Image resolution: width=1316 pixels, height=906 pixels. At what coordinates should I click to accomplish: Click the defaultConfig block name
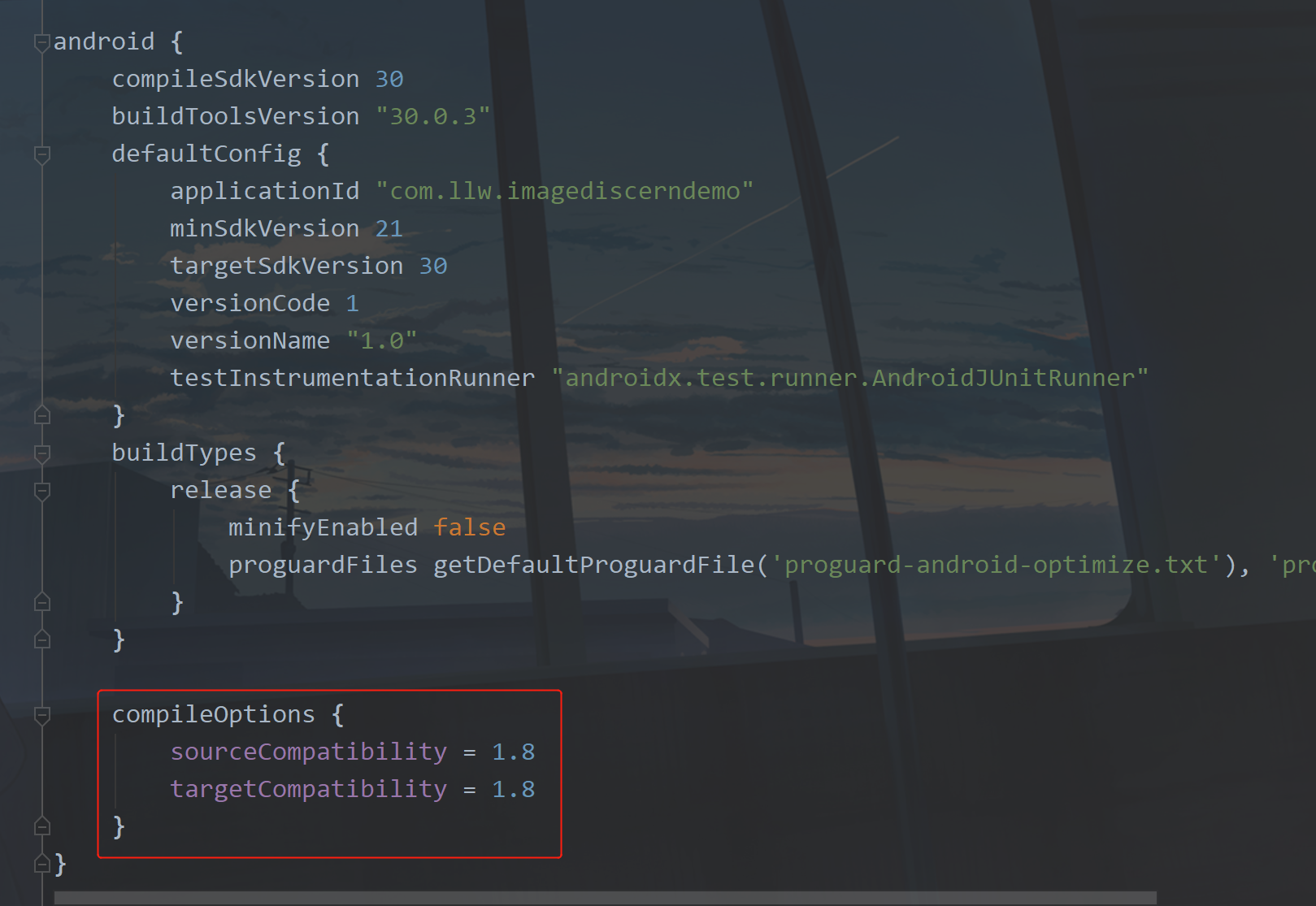pyautogui.click(x=206, y=154)
